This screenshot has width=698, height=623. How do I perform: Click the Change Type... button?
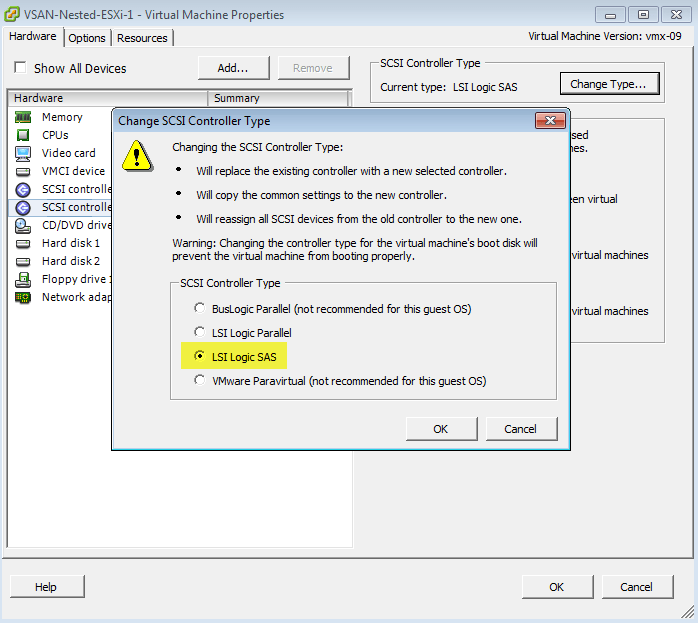click(609, 84)
